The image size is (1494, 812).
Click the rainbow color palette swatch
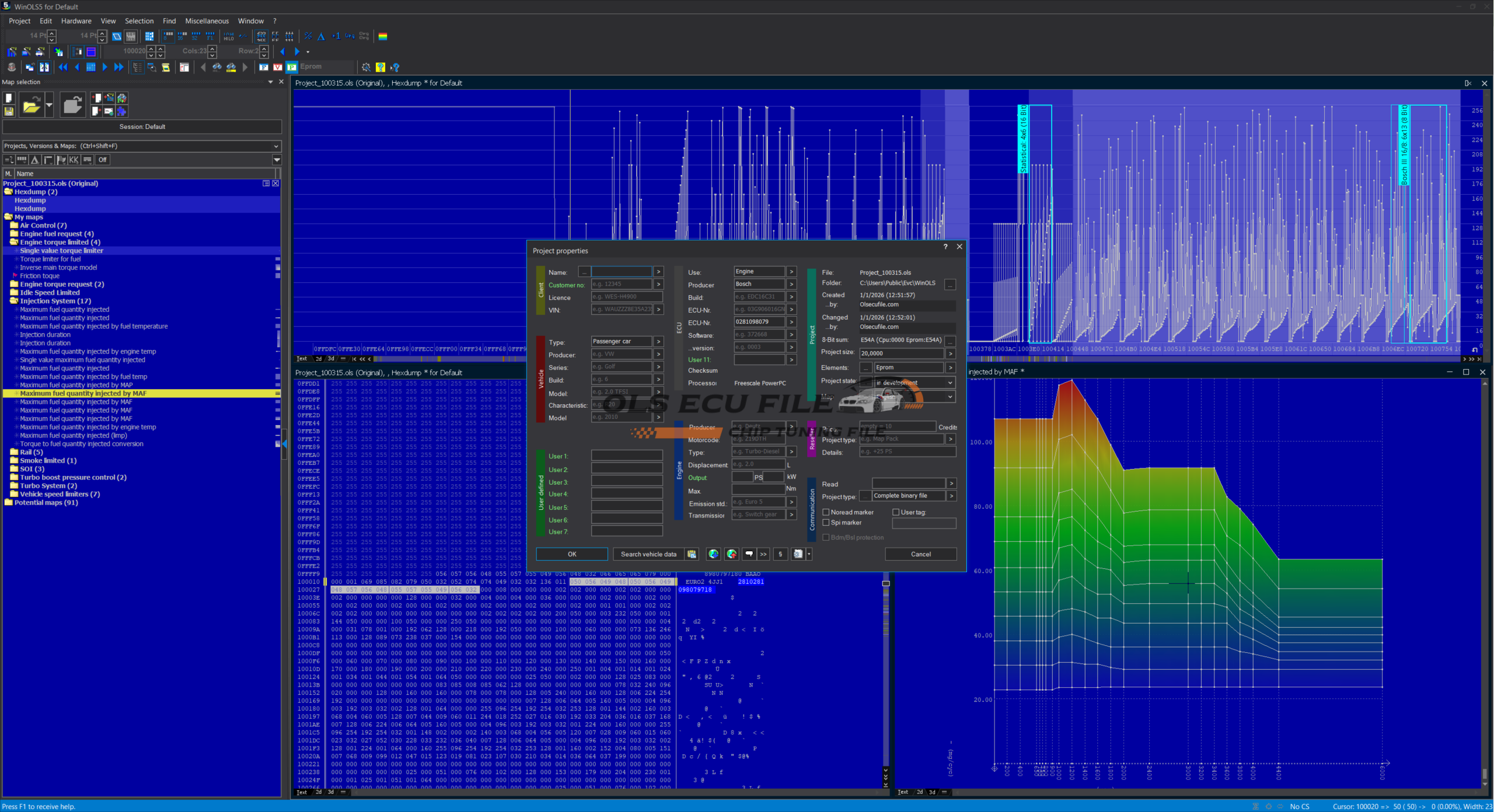click(383, 36)
